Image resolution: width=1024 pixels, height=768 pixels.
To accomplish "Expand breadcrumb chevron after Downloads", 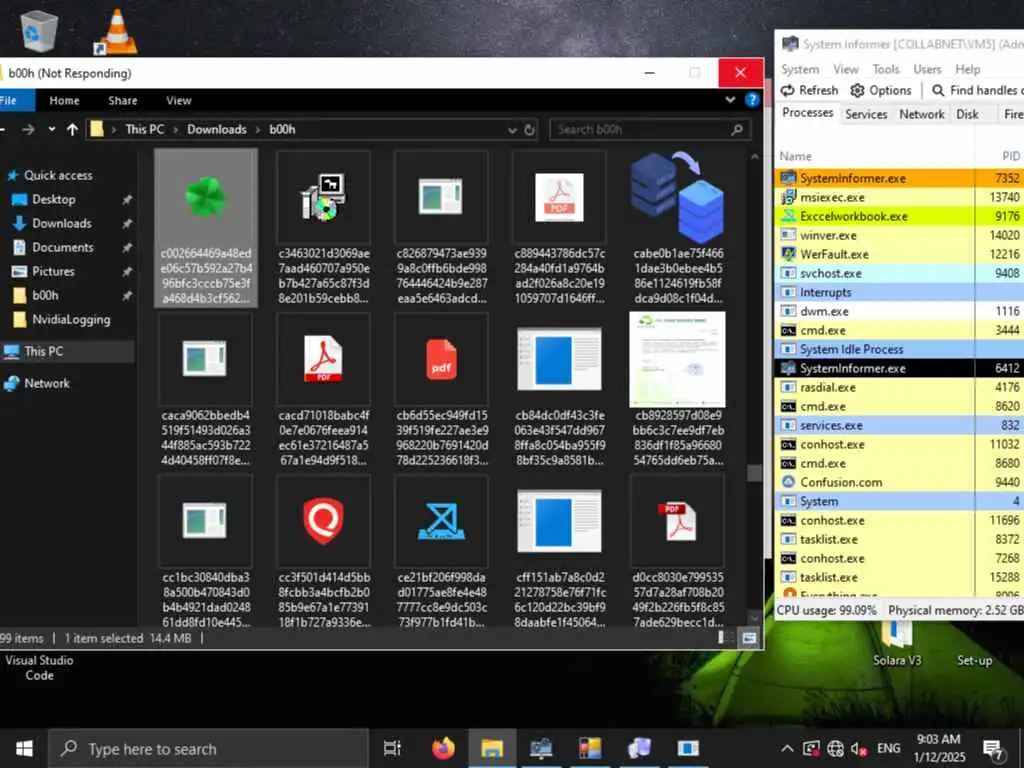I will coord(257,129).
